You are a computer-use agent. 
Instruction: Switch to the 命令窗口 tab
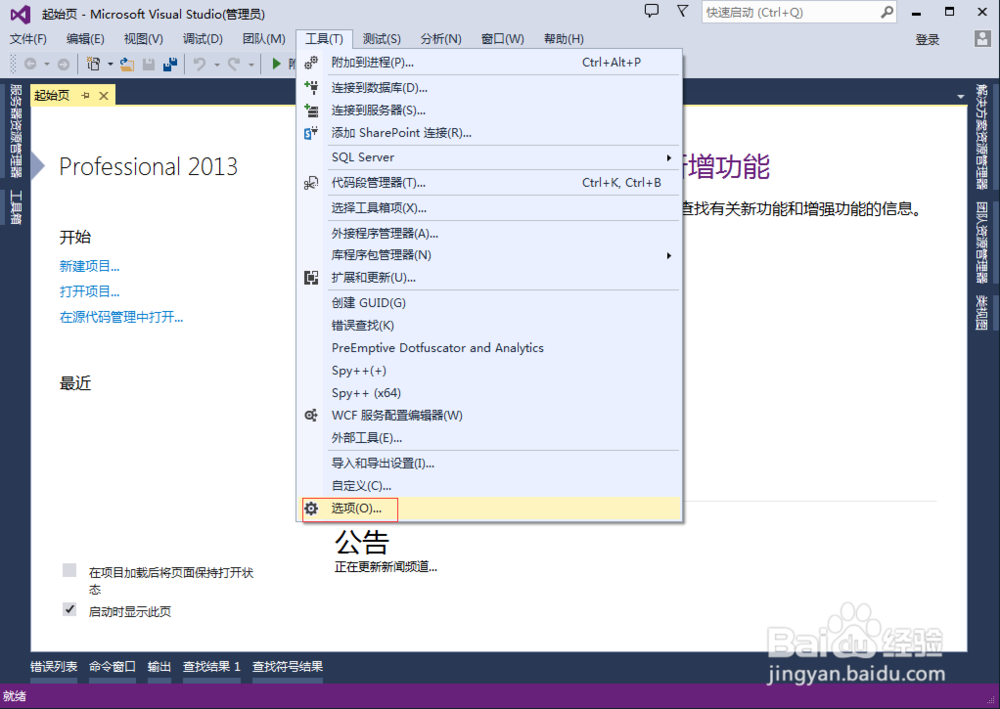click(112, 667)
